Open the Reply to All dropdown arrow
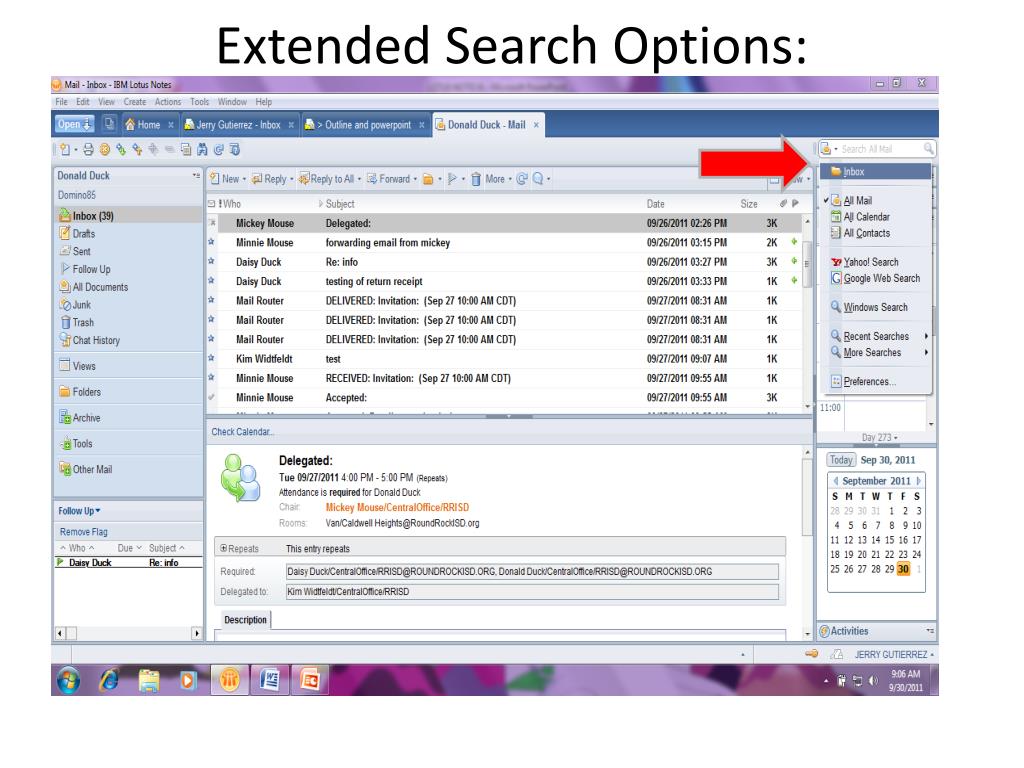This screenshot has width=1024, height=768. 359,179
